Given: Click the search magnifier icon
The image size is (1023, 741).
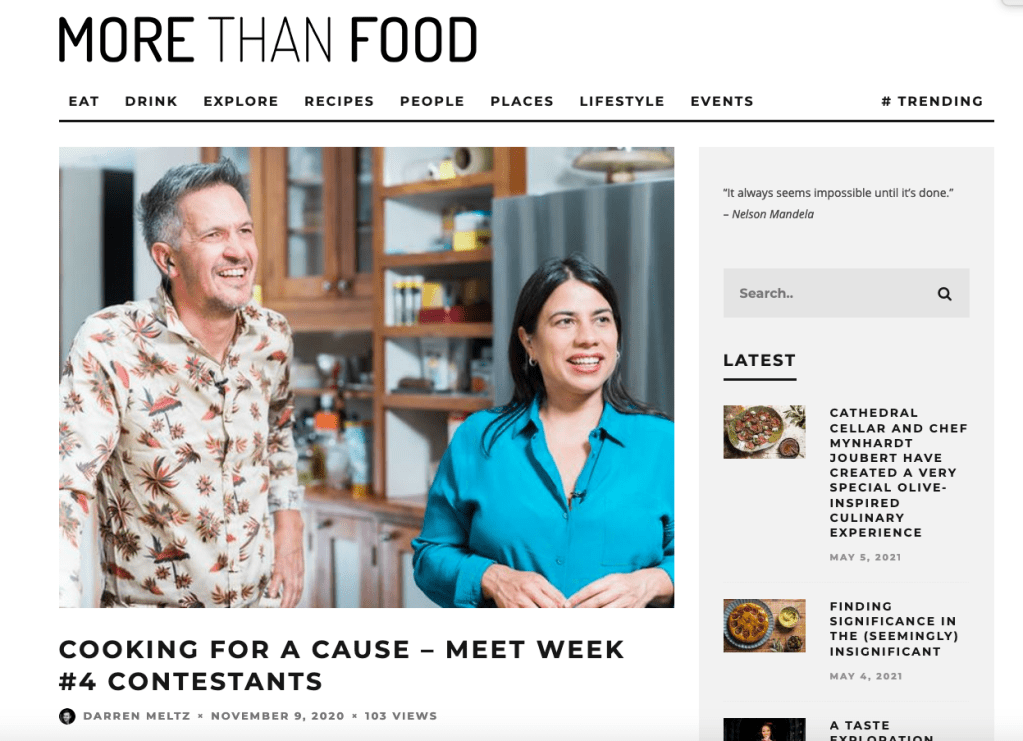Looking at the screenshot, I should pyautogui.click(x=944, y=294).
